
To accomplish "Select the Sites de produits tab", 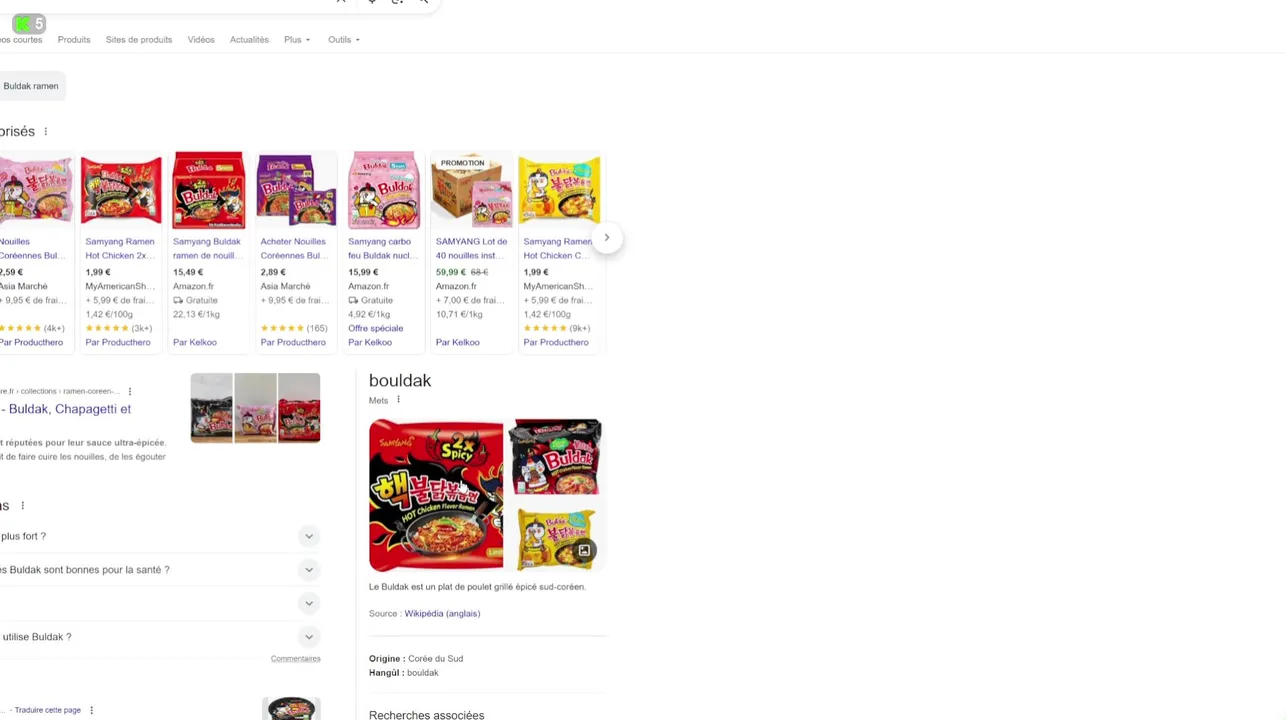I will [139, 40].
